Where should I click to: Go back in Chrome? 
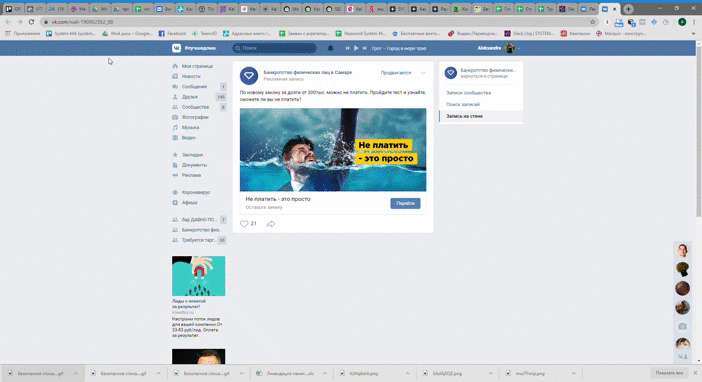pos(8,21)
